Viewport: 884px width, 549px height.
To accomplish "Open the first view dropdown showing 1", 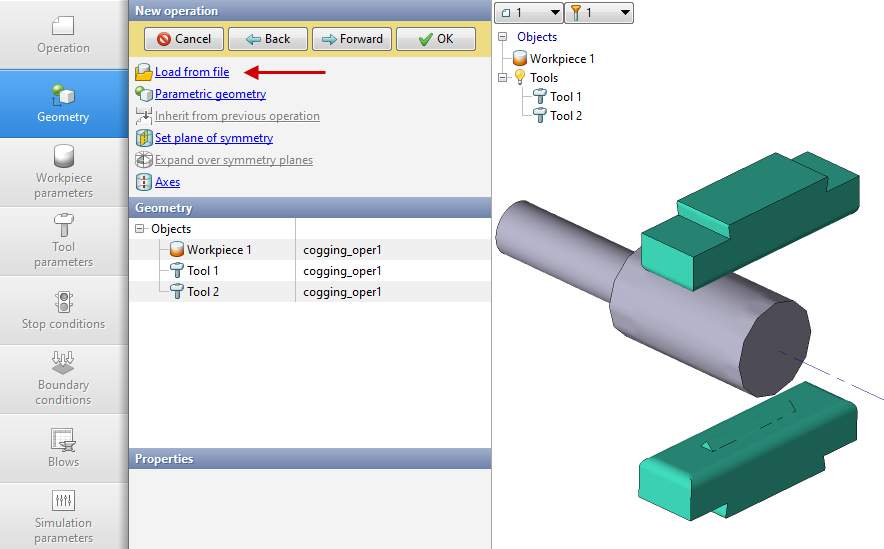I will [529, 13].
